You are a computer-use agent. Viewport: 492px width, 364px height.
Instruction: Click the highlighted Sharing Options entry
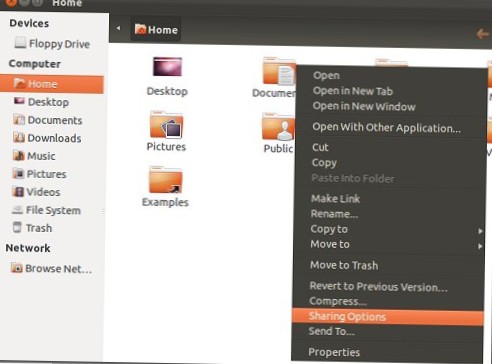tap(388, 317)
